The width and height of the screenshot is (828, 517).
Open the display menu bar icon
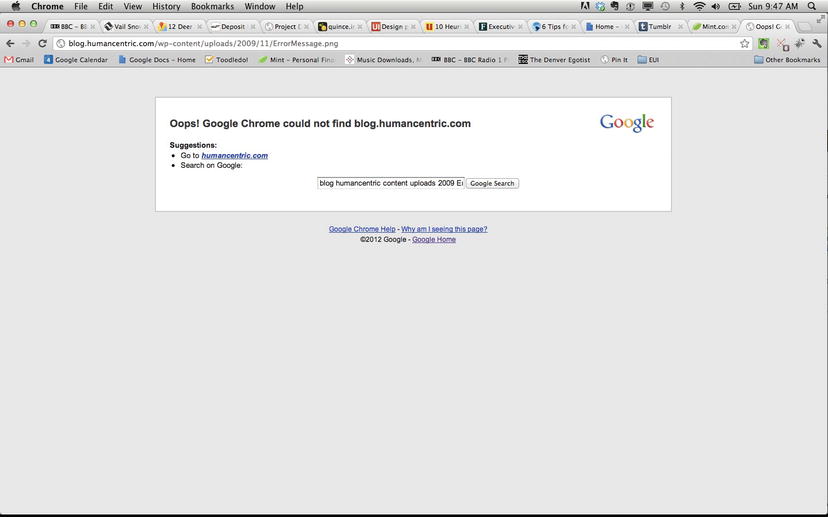tap(647, 6)
